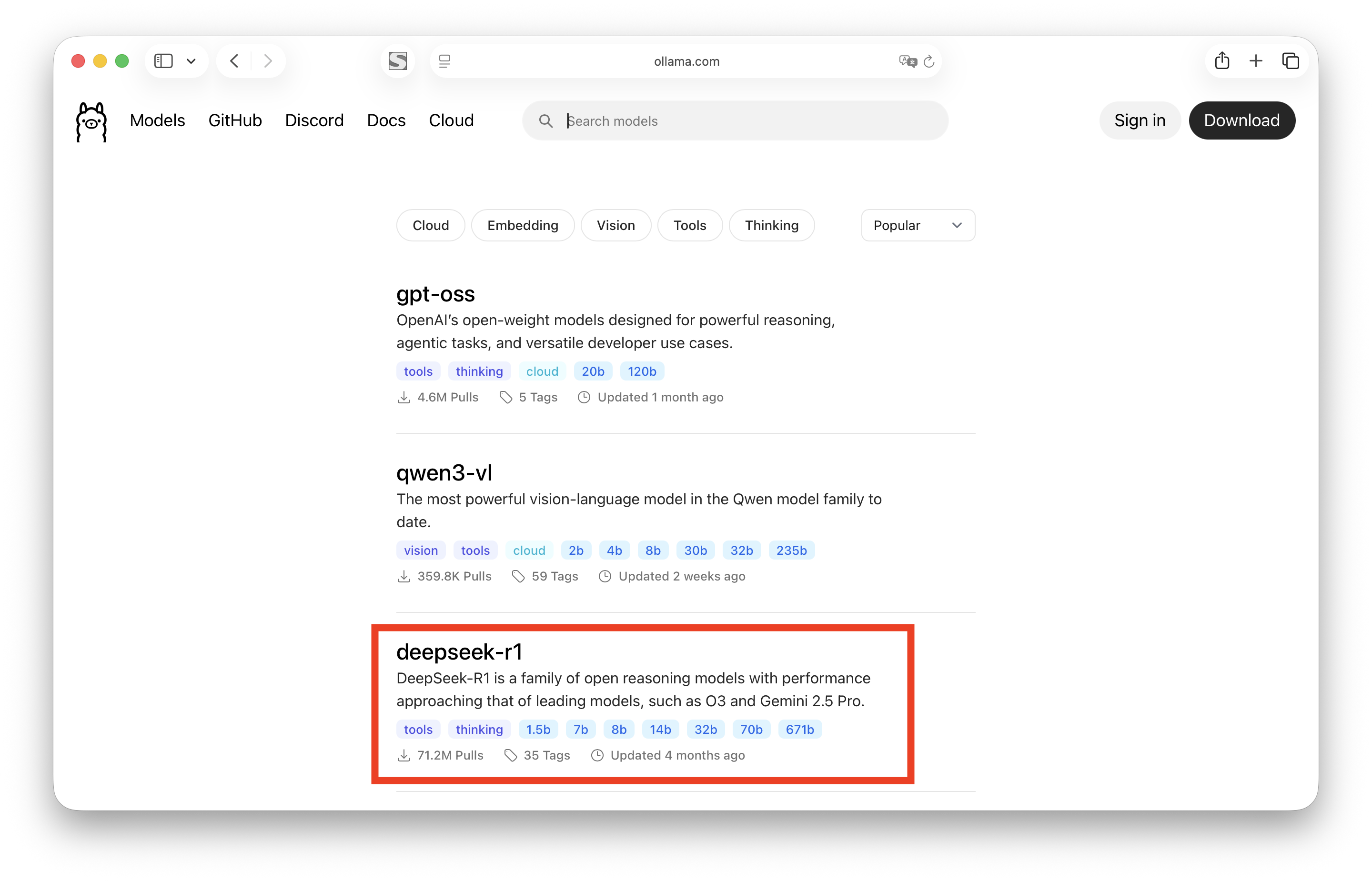This screenshot has width=1372, height=881.
Task: Click the translate icon in address bar
Action: click(907, 61)
